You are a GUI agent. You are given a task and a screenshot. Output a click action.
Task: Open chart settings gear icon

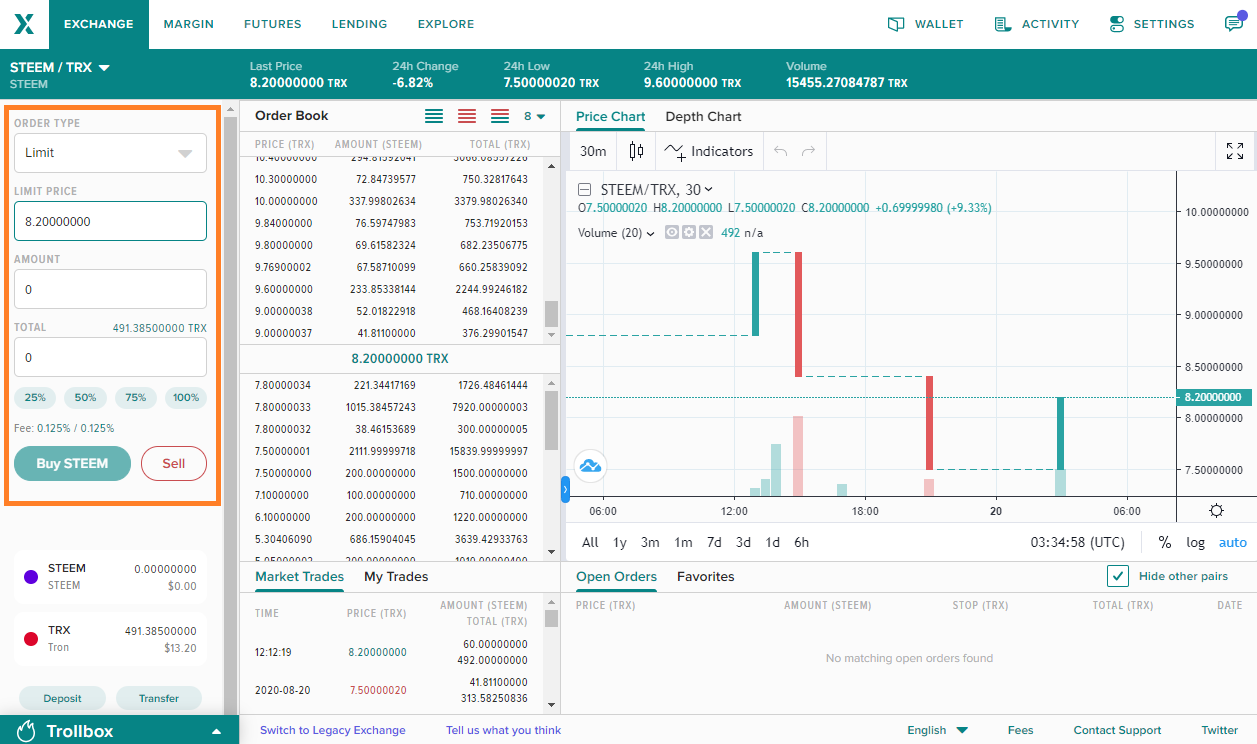(x=1216, y=510)
